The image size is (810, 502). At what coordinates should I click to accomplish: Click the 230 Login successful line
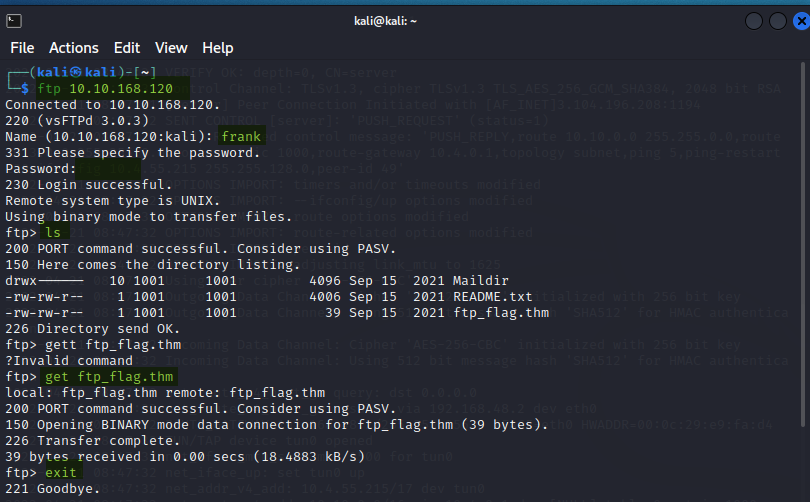[88, 184]
